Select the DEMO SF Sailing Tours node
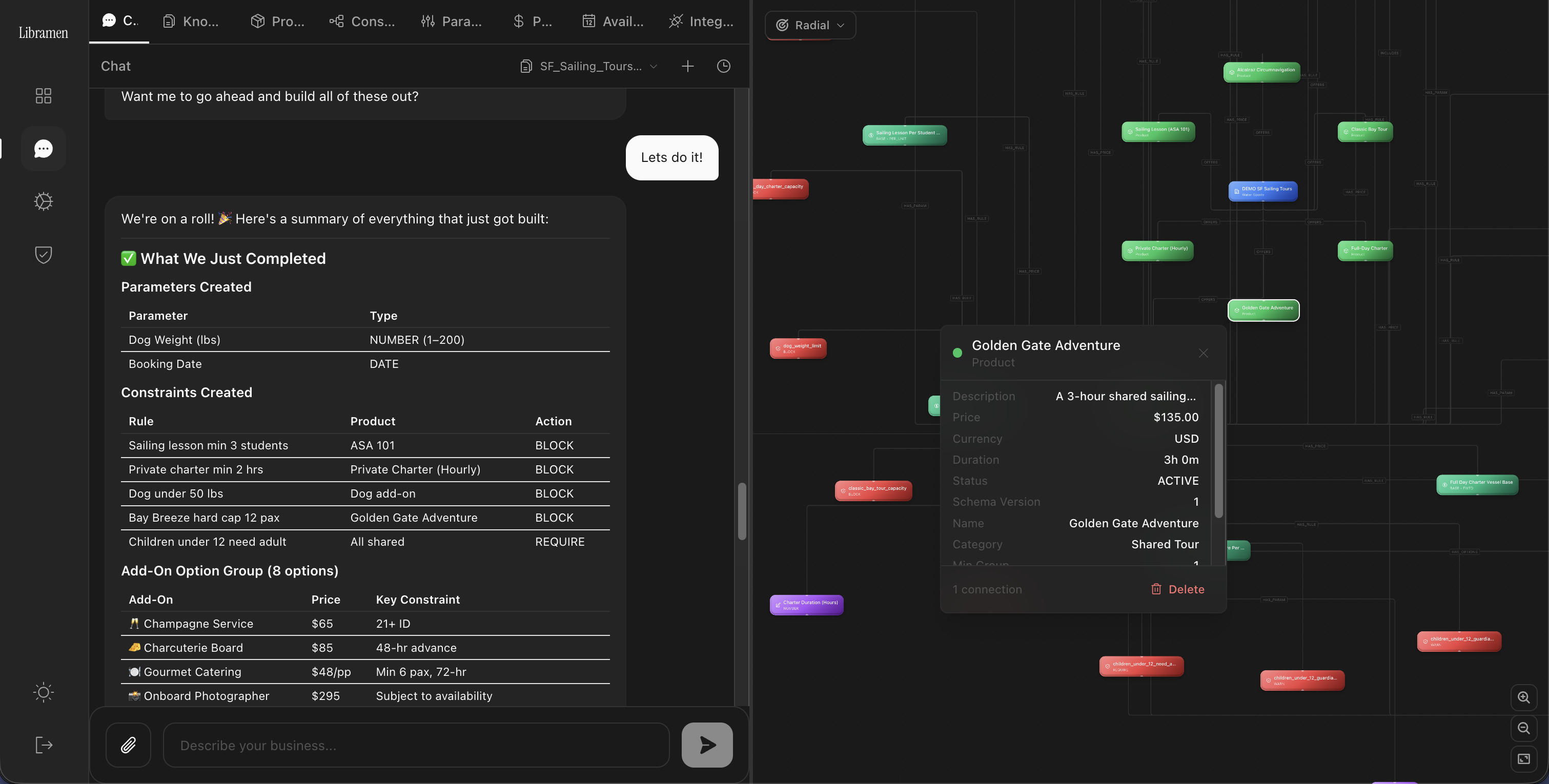Screen dimensions: 1549x784 pos(1263,191)
